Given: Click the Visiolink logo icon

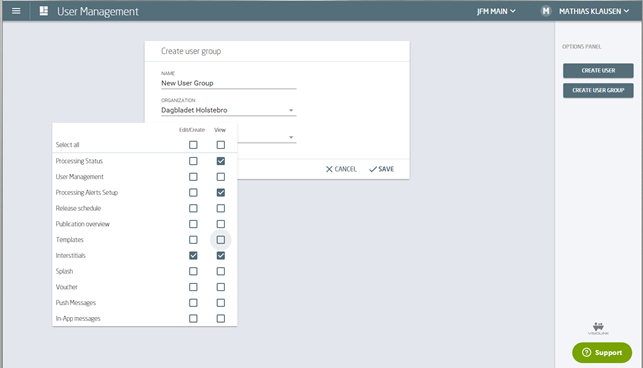Looking at the screenshot, I should (x=598, y=329).
